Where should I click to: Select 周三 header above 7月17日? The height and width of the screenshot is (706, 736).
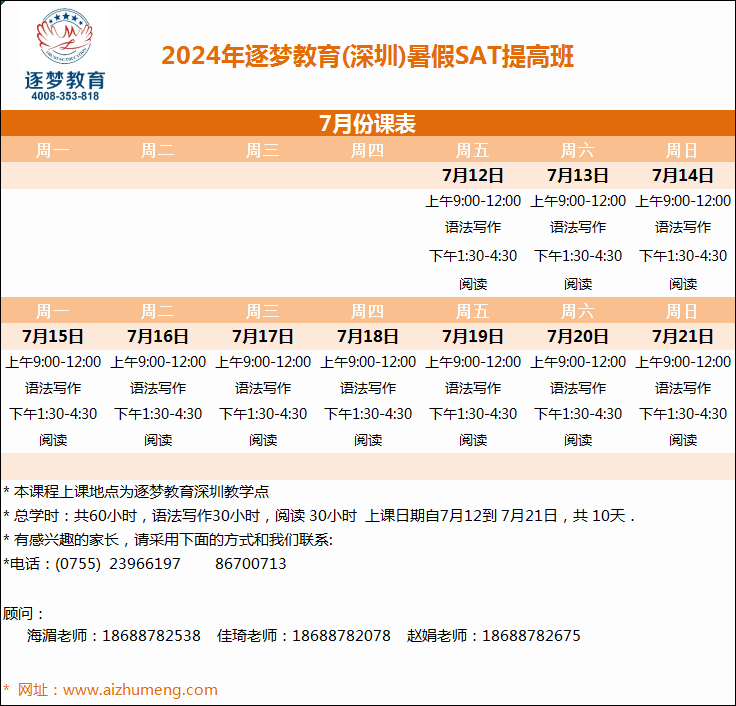(263, 311)
